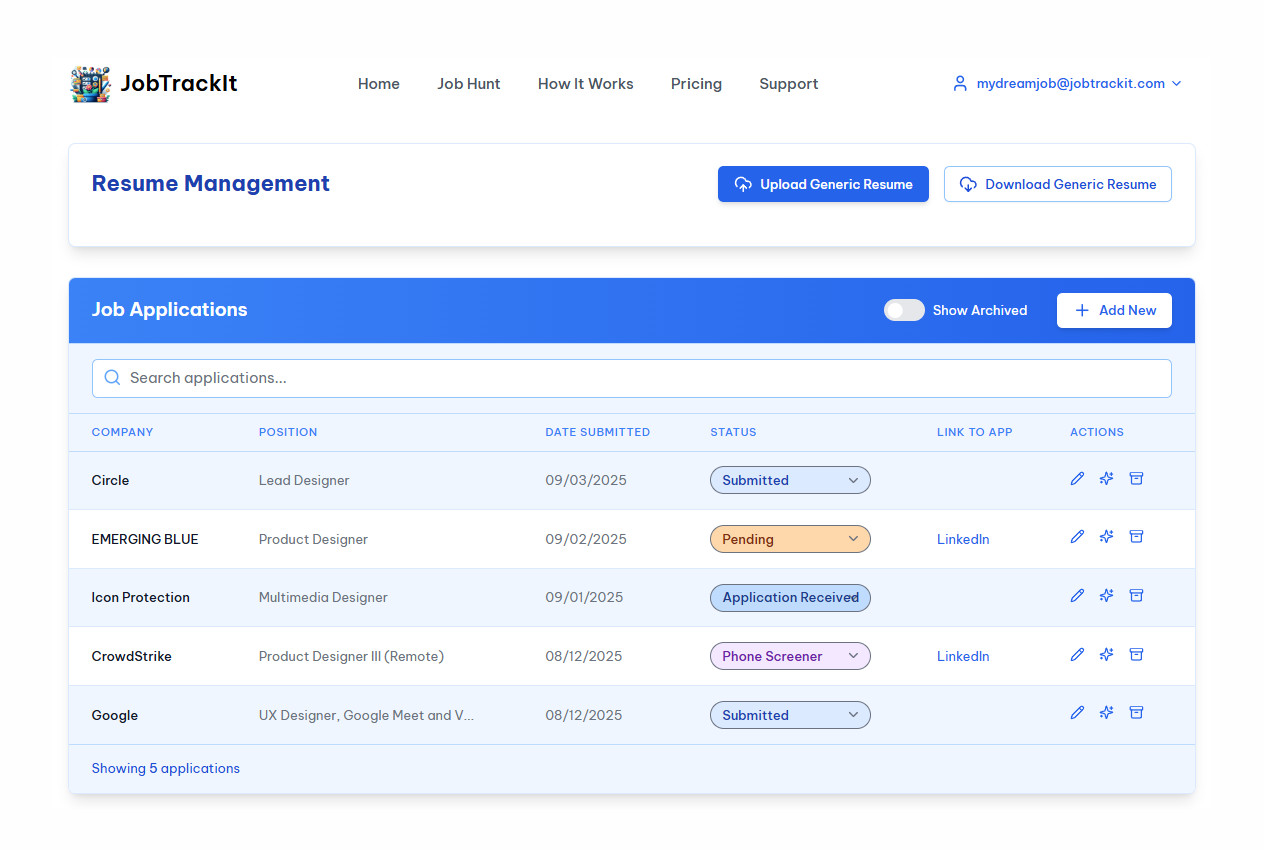Select the CrowdStrike company name

click(132, 656)
